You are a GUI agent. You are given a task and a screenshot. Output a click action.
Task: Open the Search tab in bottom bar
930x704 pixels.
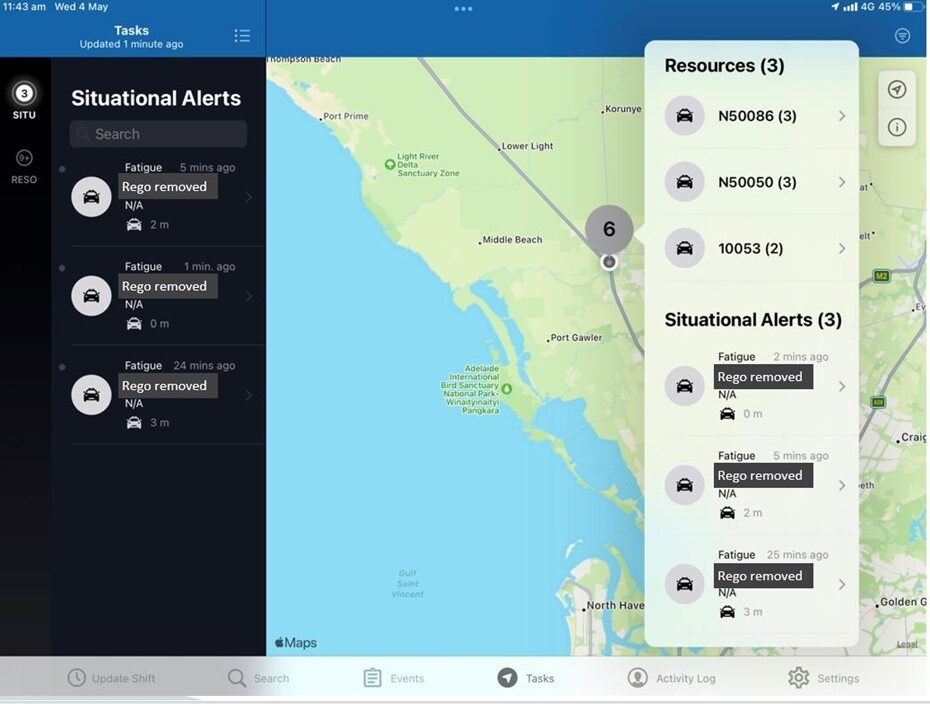259,678
